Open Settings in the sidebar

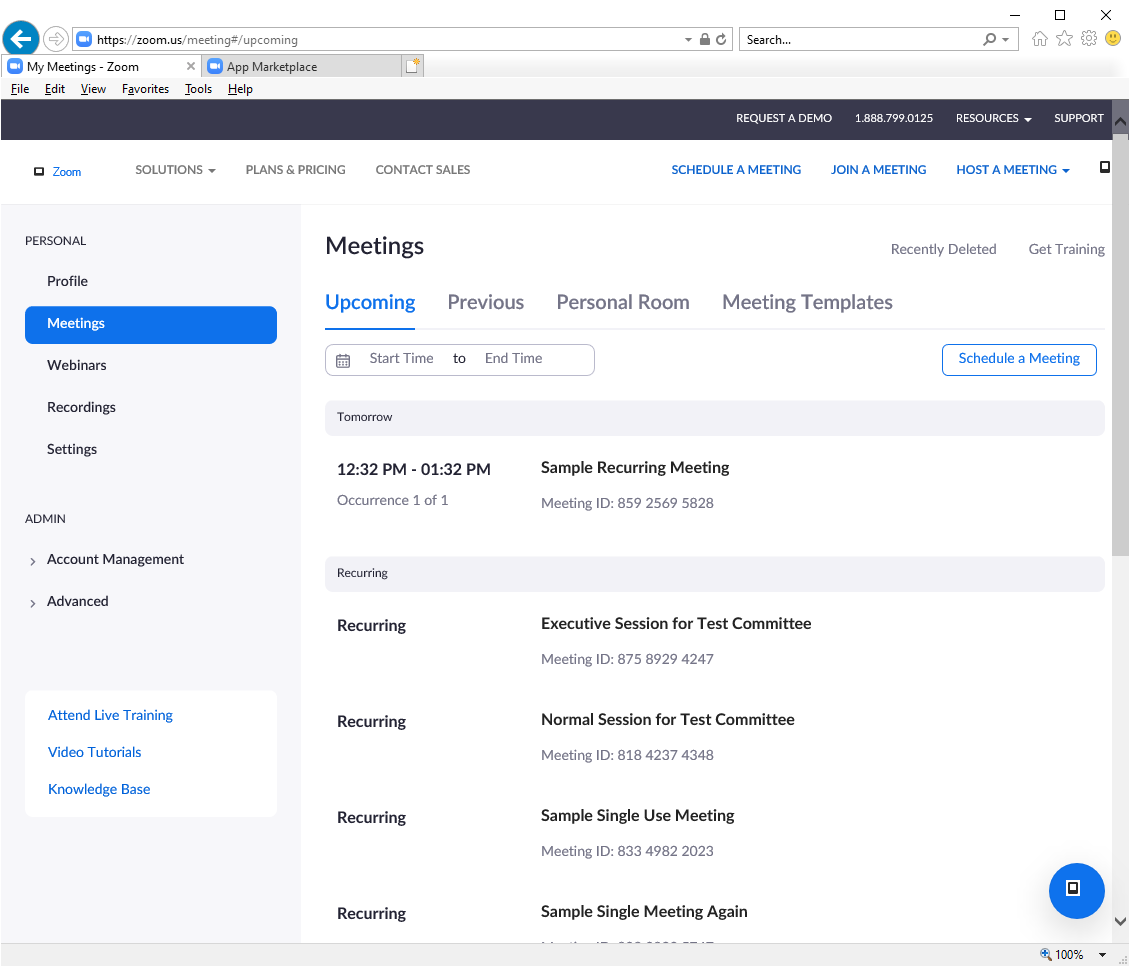(71, 449)
